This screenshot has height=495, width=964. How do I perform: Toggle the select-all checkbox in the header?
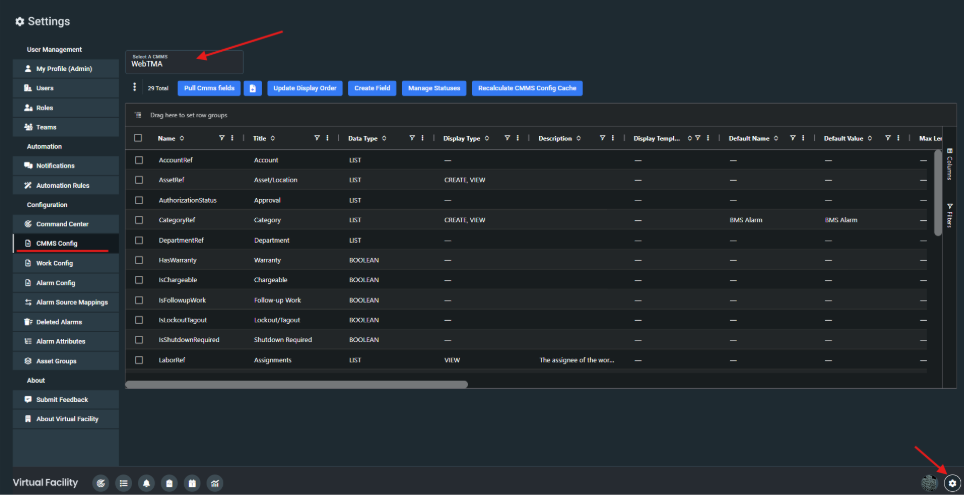tap(138, 138)
